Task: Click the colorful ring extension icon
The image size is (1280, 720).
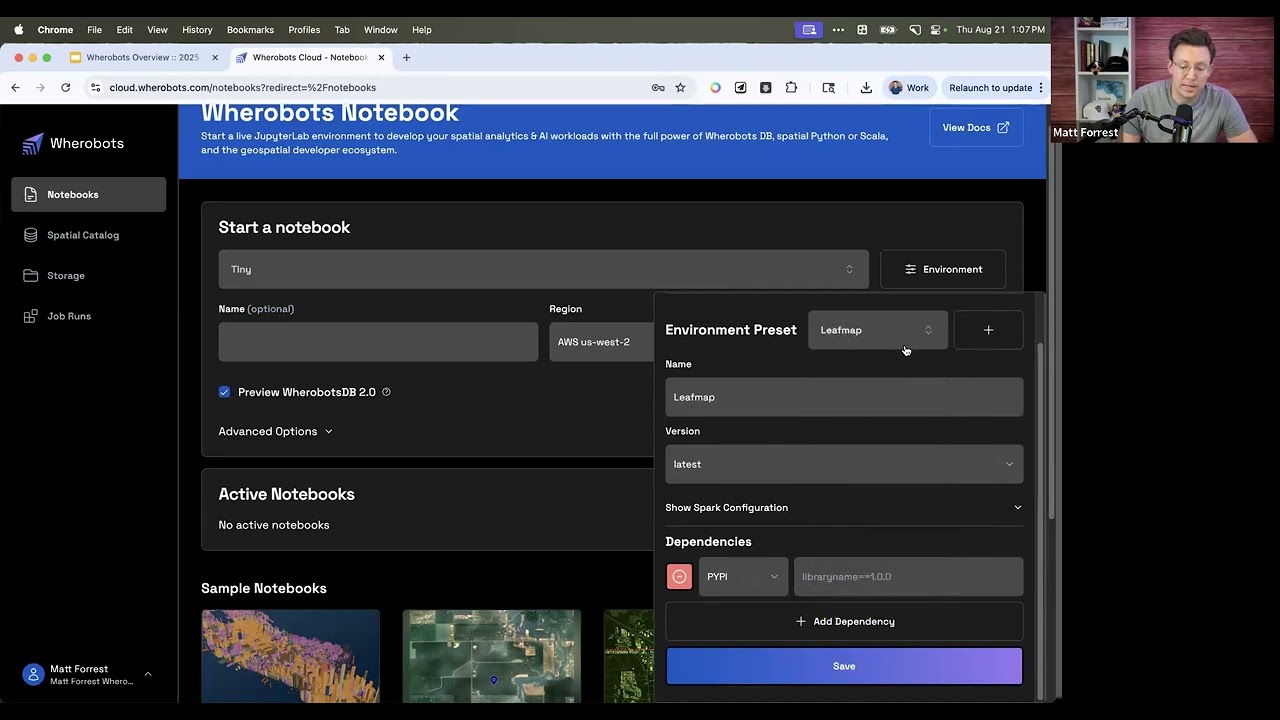Action: [715, 88]
